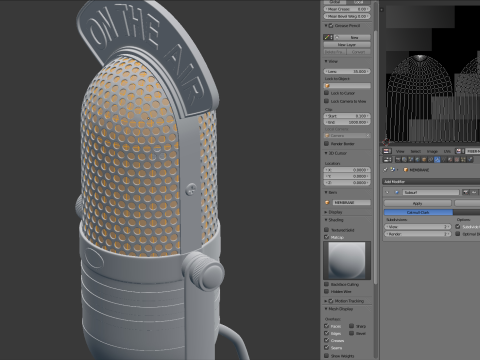
Task: Click the orange MEMBRANE object breadcrumb icon
Action: click(406, 170)
